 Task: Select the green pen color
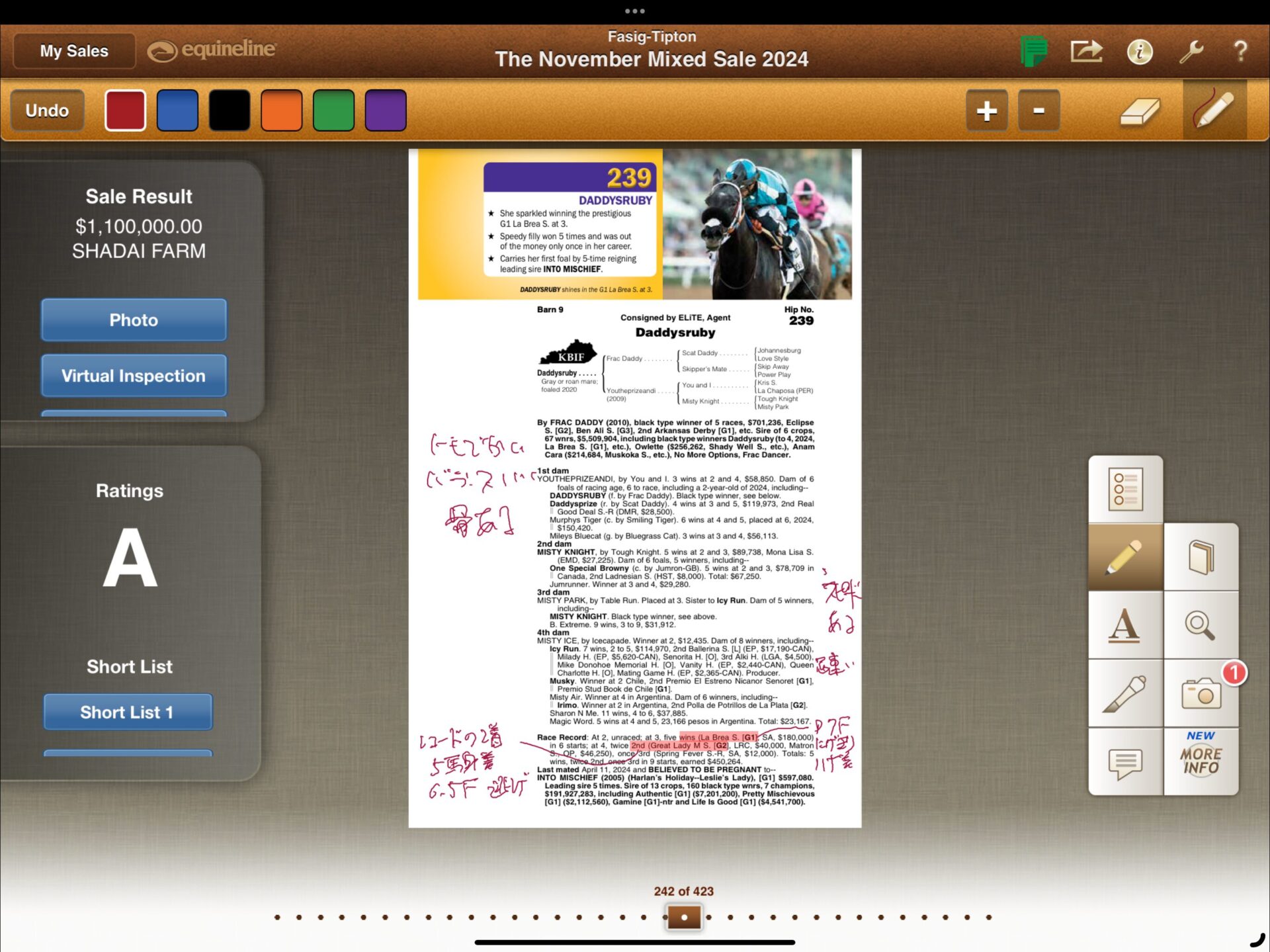333,110
